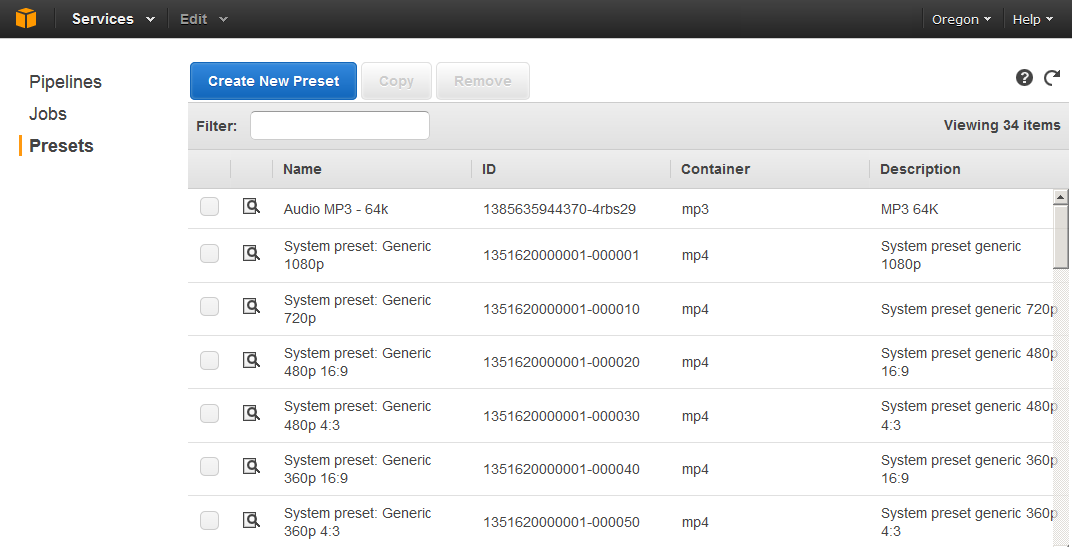This screenshot has width=1072, height=547.
Task: Tick checkbox for Generic 360p 16:9 preset
Action: pyautogui.click(x=209, y=467)
